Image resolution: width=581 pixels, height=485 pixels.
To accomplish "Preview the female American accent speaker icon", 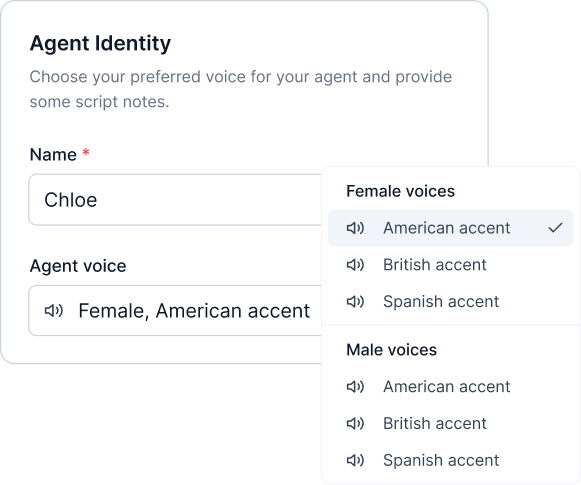I will (355, 228).
